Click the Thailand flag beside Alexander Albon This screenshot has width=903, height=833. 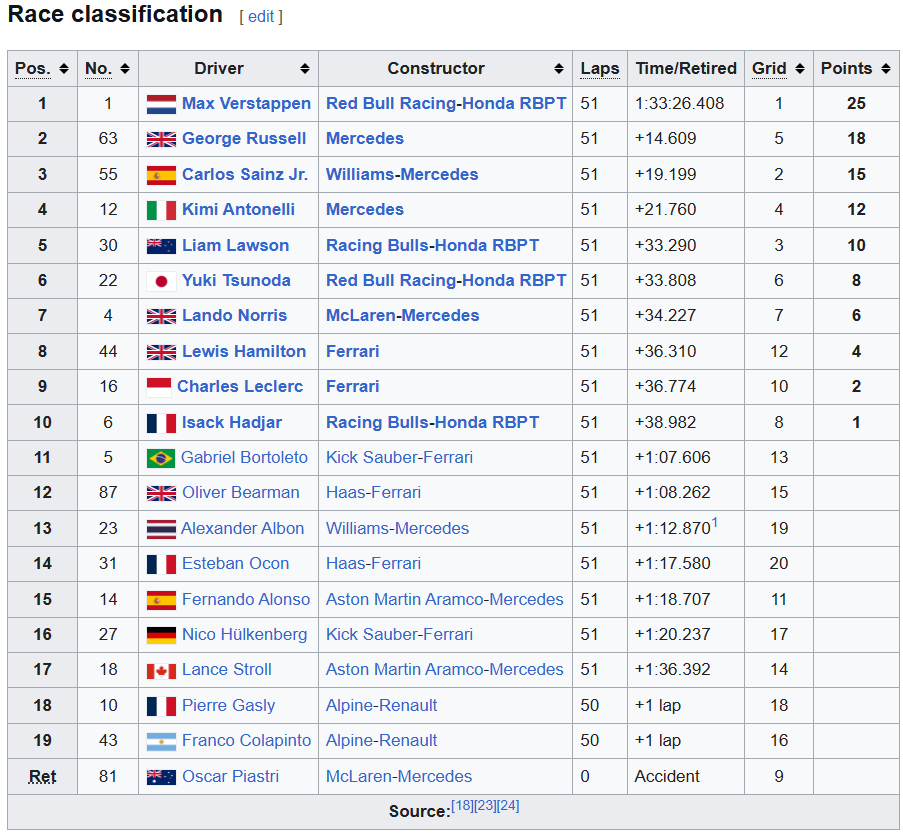[x=161, y=529]
